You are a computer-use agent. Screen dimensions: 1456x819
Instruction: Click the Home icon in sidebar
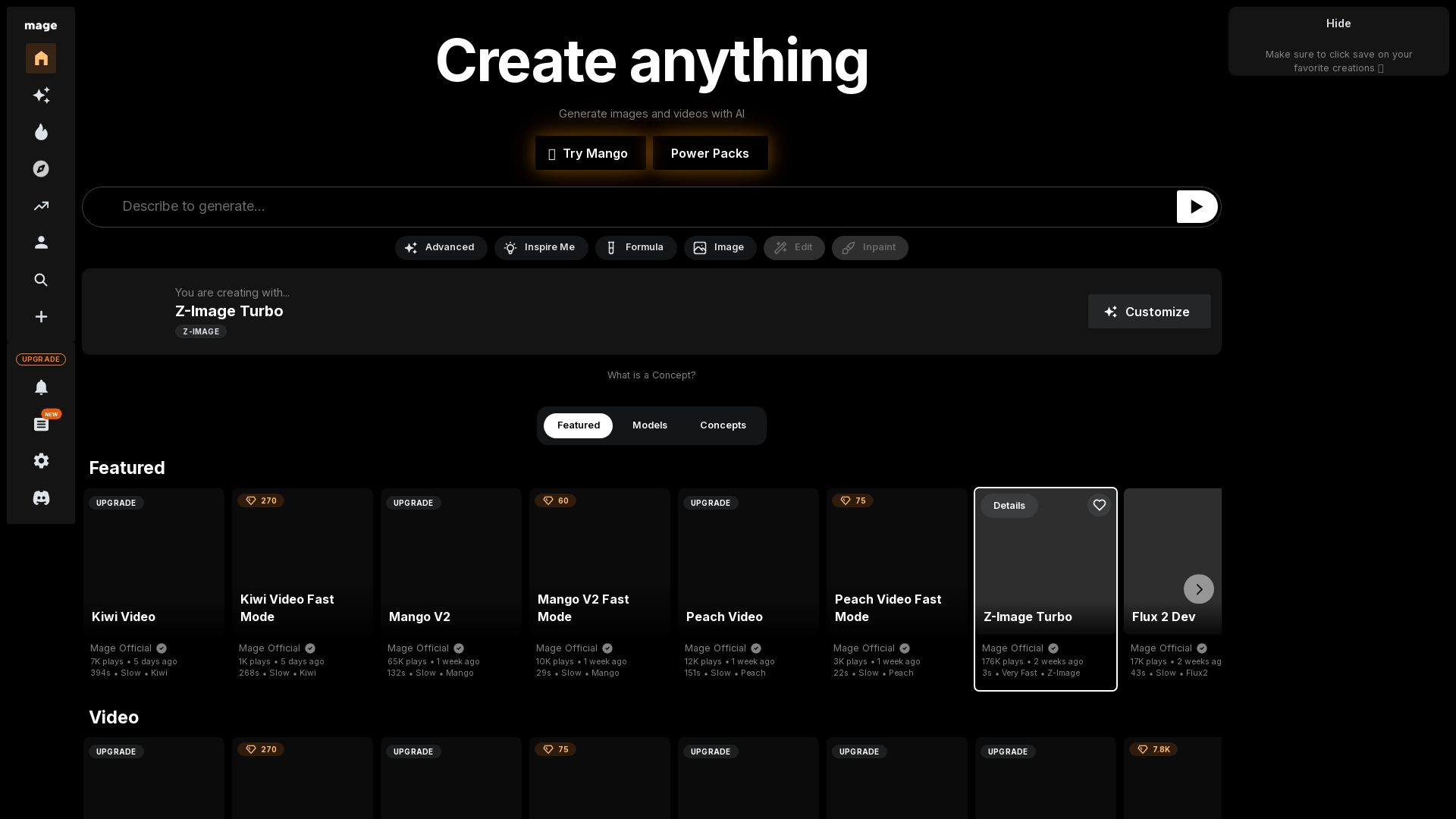[41, 58]
